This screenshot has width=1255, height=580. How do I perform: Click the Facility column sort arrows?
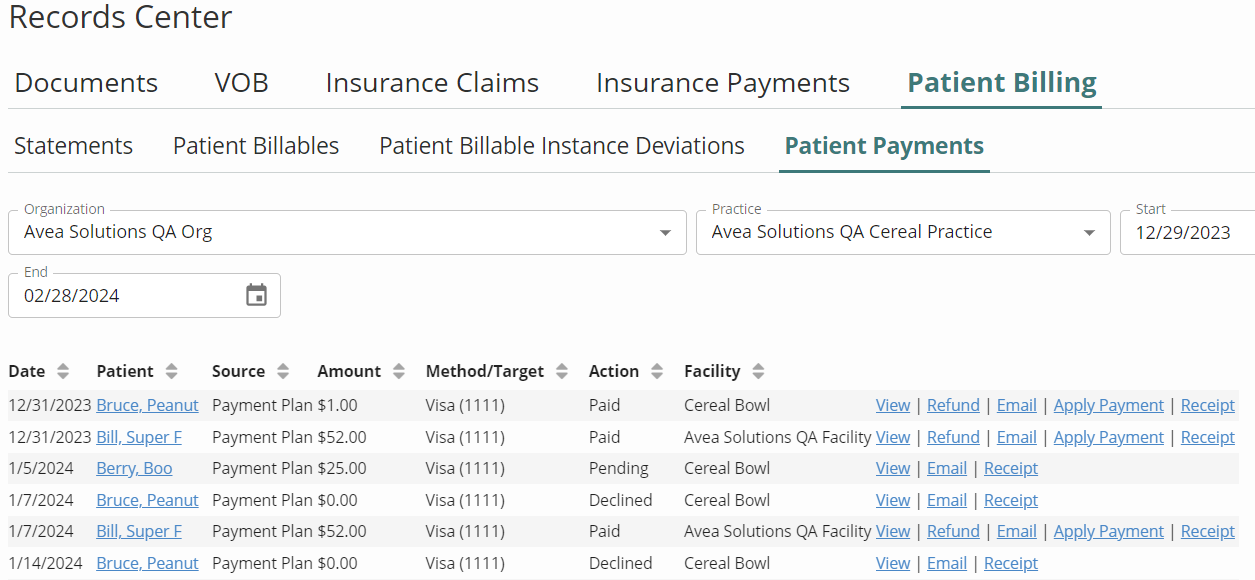(x=758, y=371)
